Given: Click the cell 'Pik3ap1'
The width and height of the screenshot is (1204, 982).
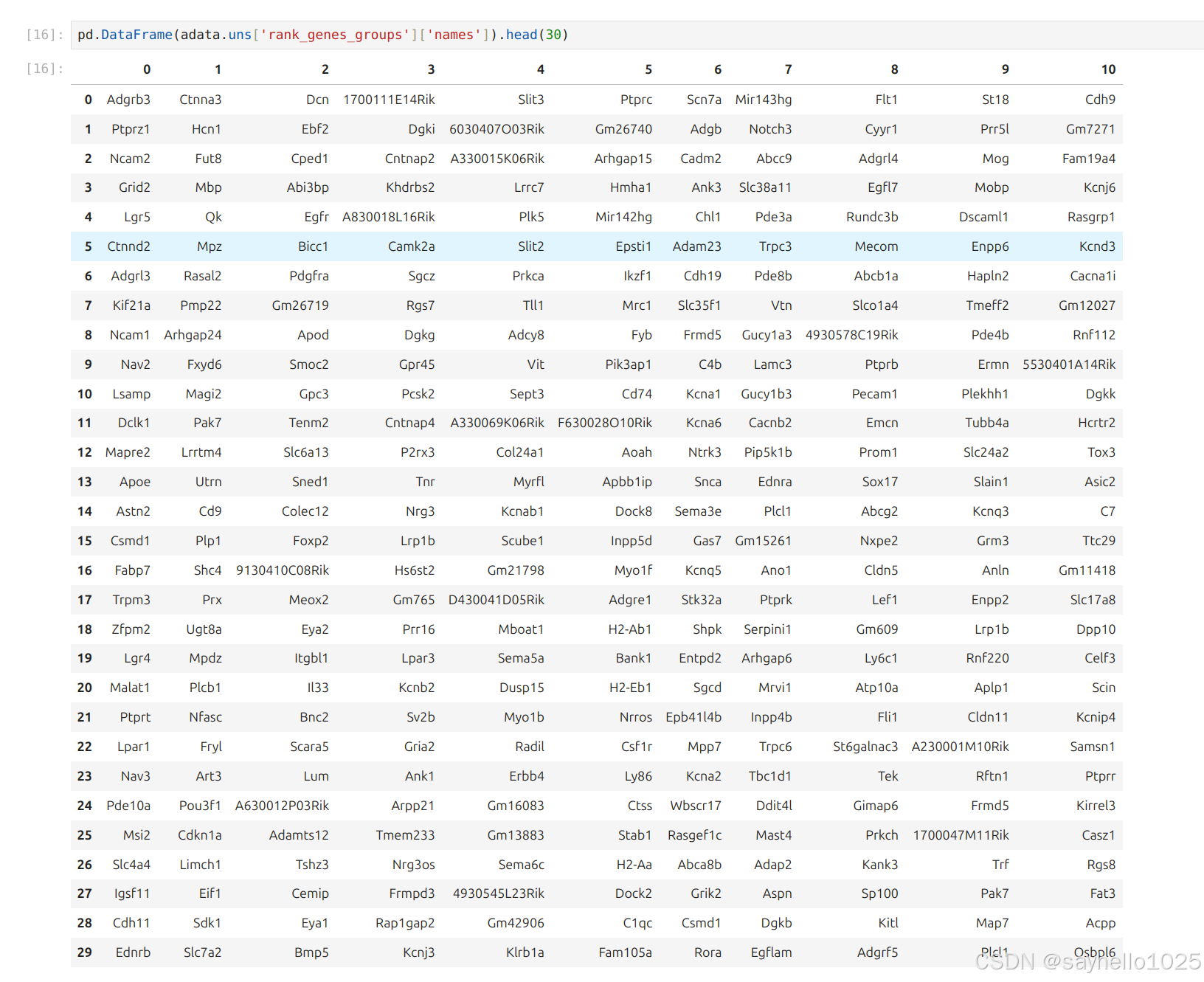Looking at the screenshot, I should tap(628, 364).
